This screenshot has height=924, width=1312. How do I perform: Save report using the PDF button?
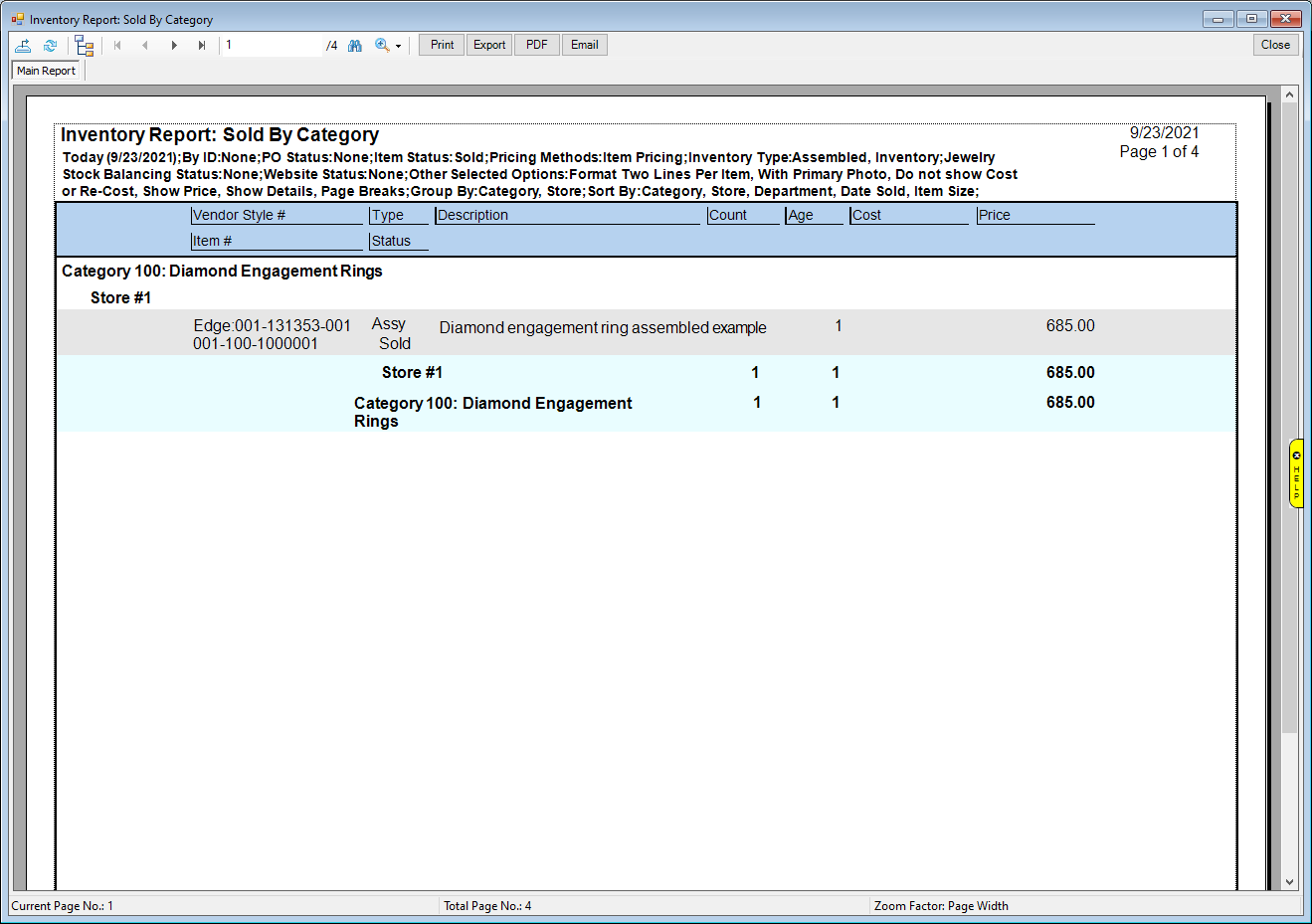click(x=537, y=45)
